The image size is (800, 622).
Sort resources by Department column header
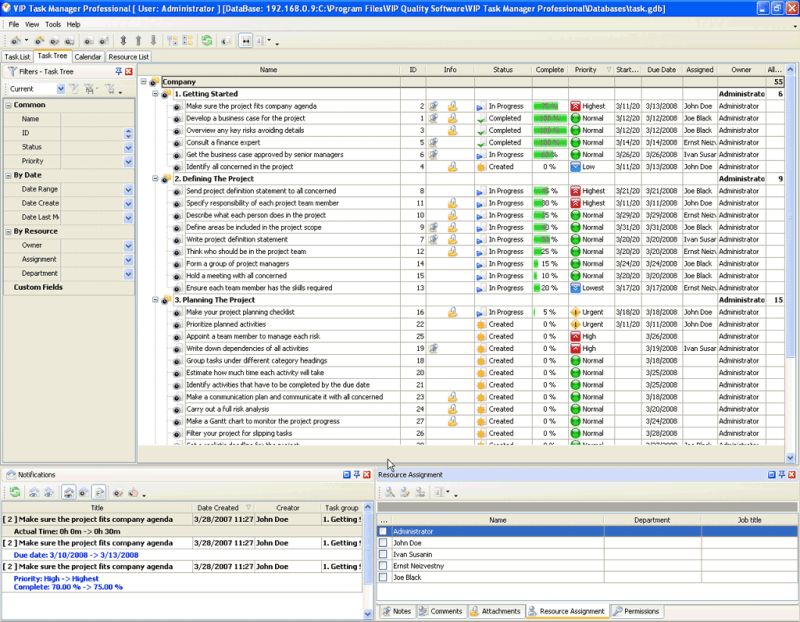[652, 520]
